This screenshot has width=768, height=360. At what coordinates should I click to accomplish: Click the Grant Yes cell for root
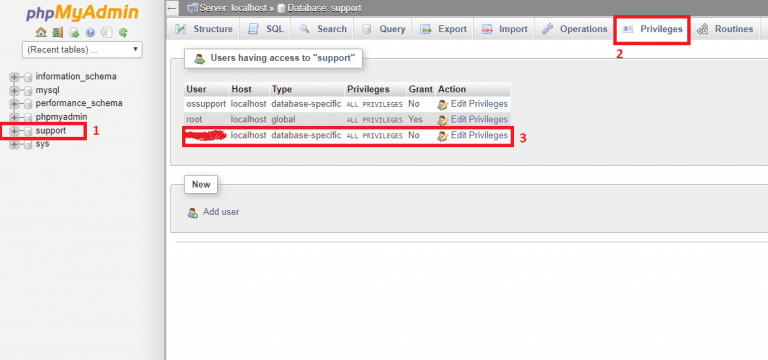point(421,120)
